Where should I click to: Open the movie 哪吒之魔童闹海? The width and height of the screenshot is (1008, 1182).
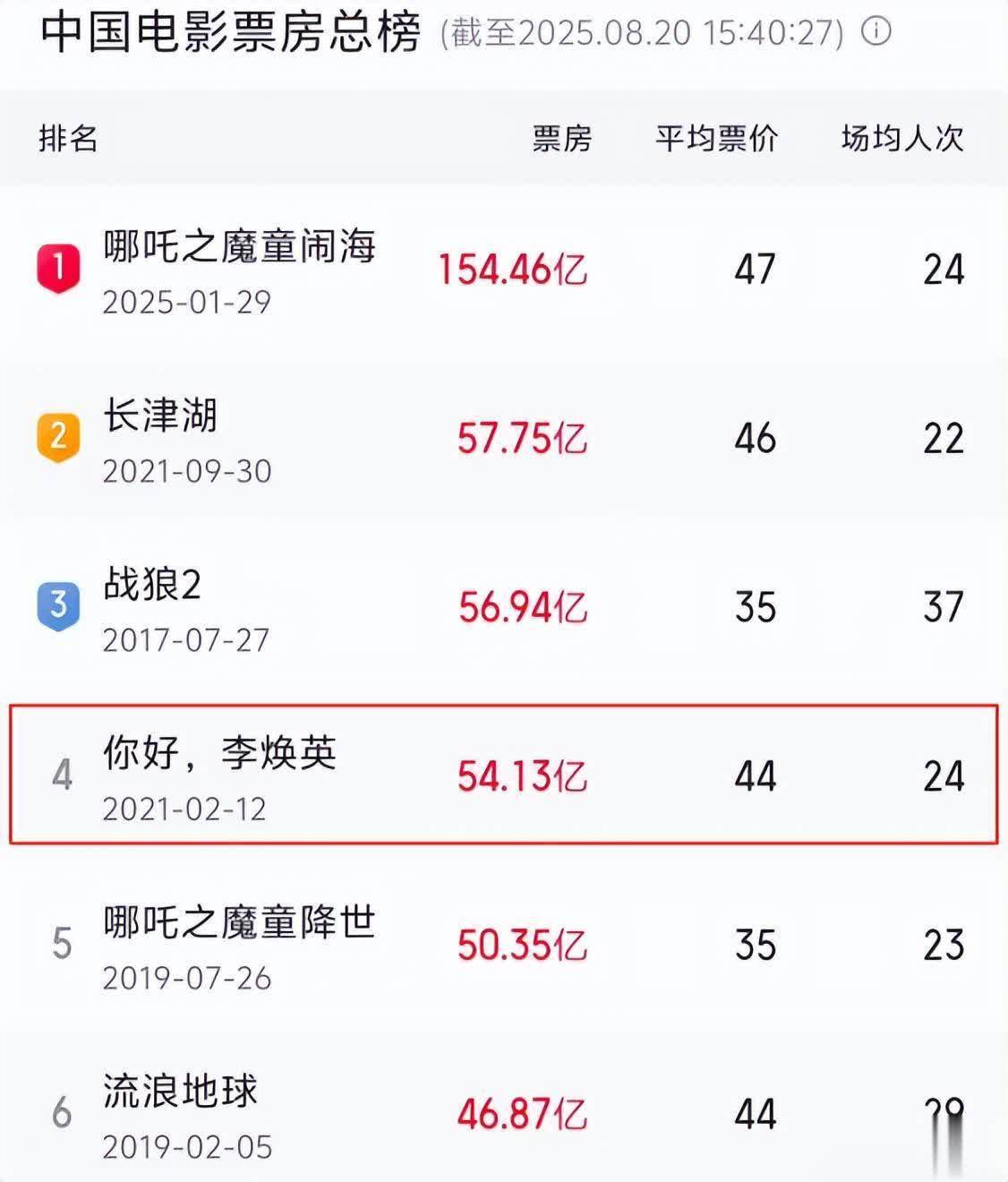[x=239, y=246]
